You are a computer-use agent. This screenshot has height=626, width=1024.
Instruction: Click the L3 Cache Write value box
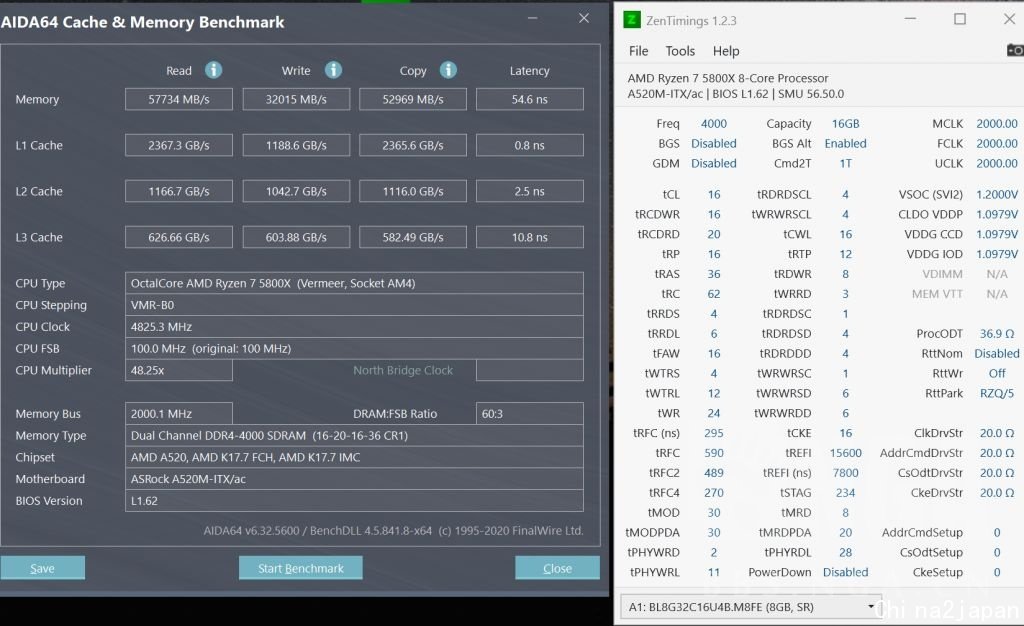[296, 238]
